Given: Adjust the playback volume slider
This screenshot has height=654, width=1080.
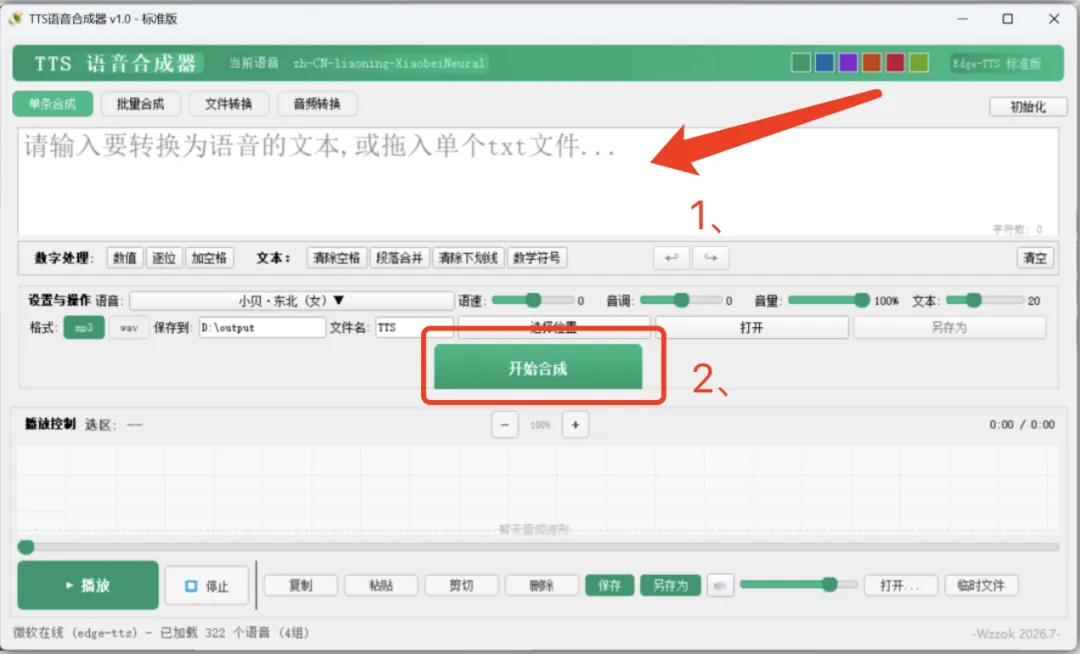Looking at the screenshot, I should tap(799, 584).
